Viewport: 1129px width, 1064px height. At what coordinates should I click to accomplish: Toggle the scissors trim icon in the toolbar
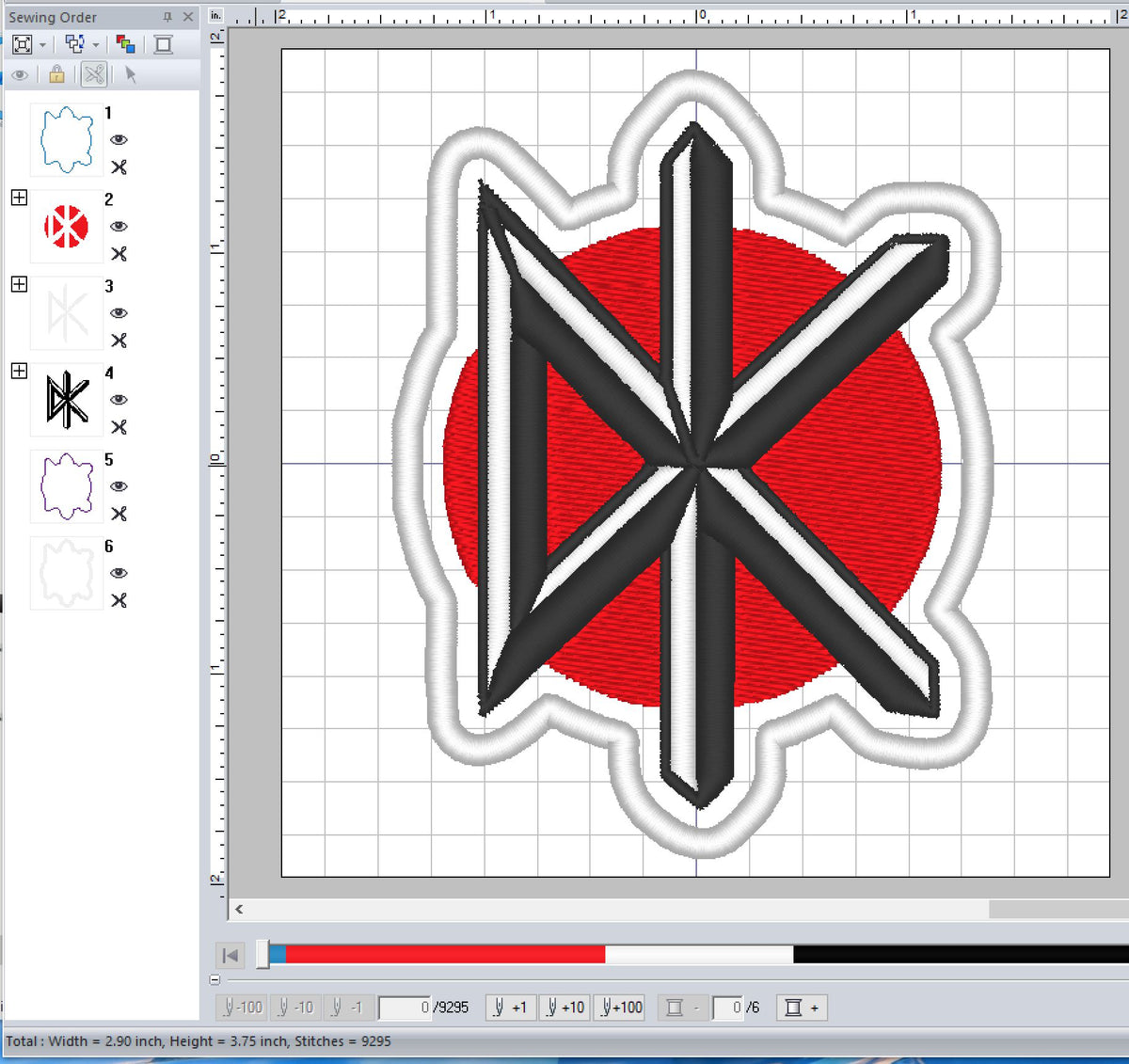tap(94, 74)
